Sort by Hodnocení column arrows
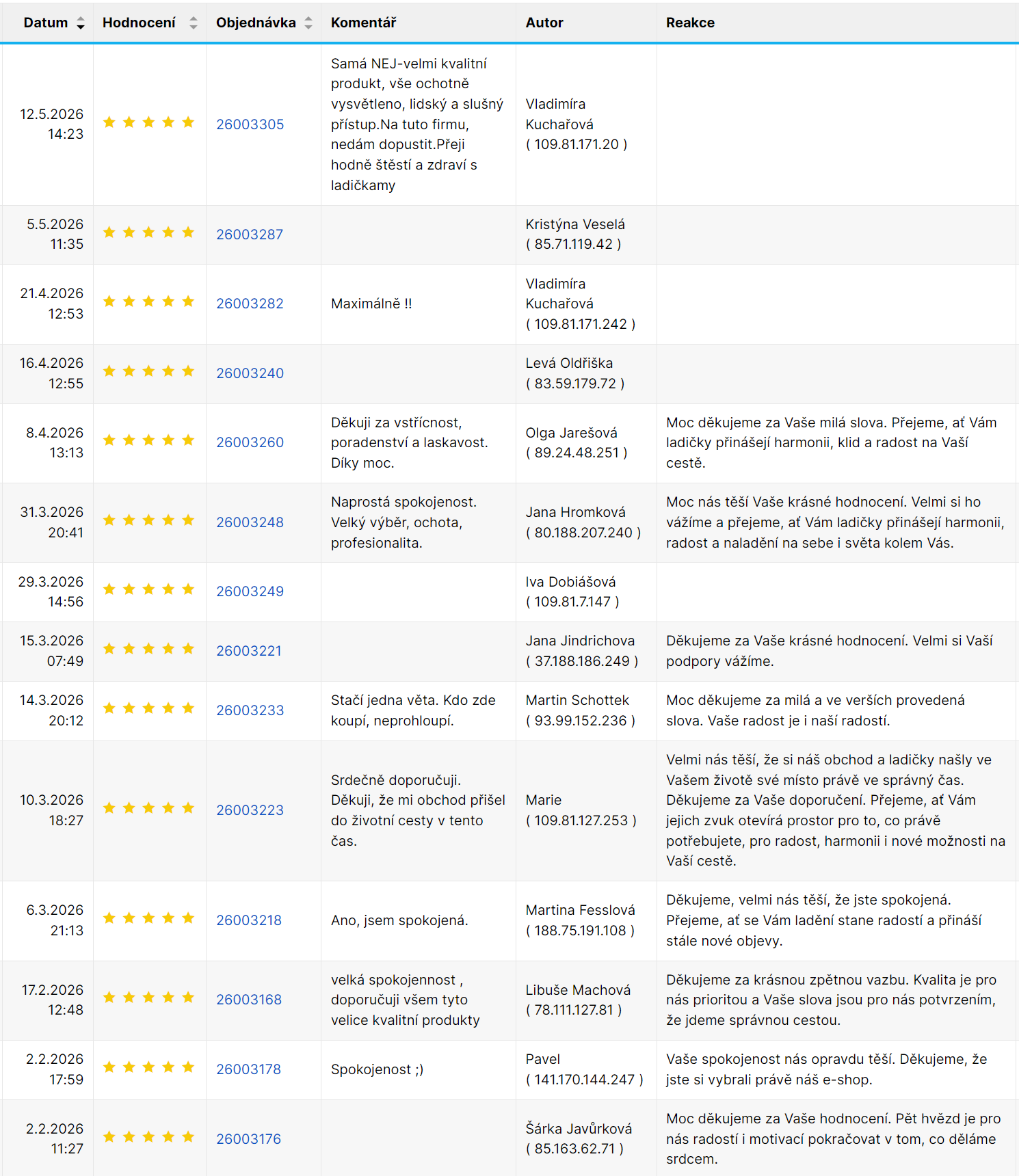The width and height of the screenshot is (1019, 1176). 194,23
